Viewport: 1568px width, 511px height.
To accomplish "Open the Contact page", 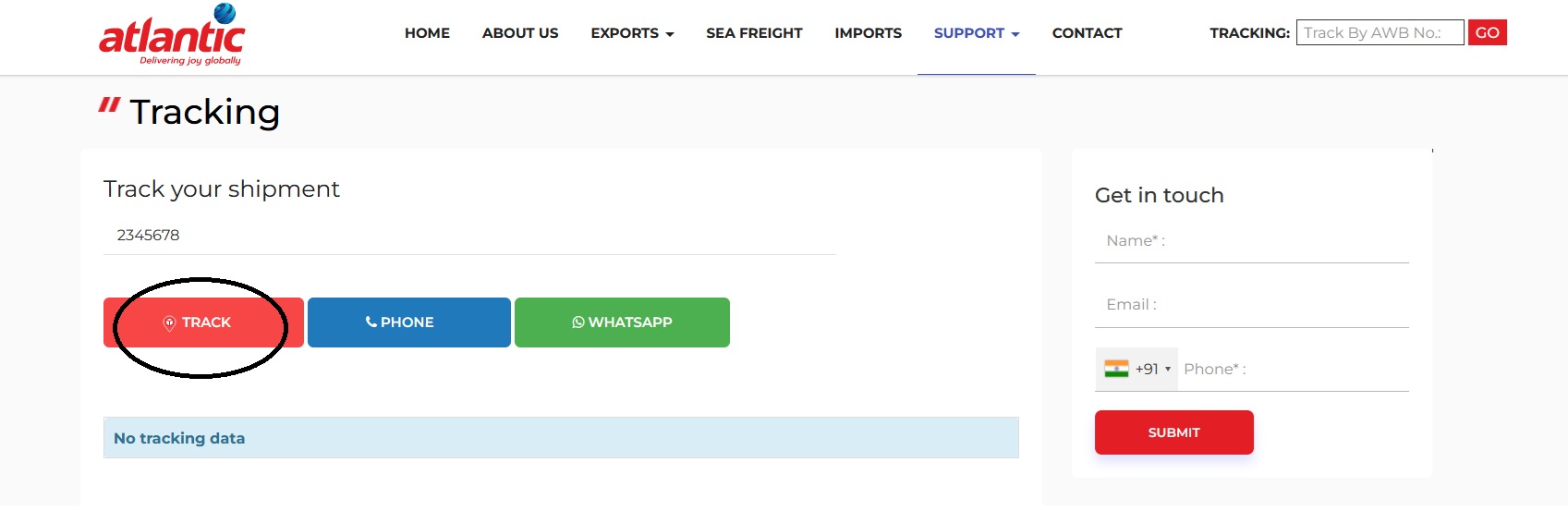I will point(1087,33).
